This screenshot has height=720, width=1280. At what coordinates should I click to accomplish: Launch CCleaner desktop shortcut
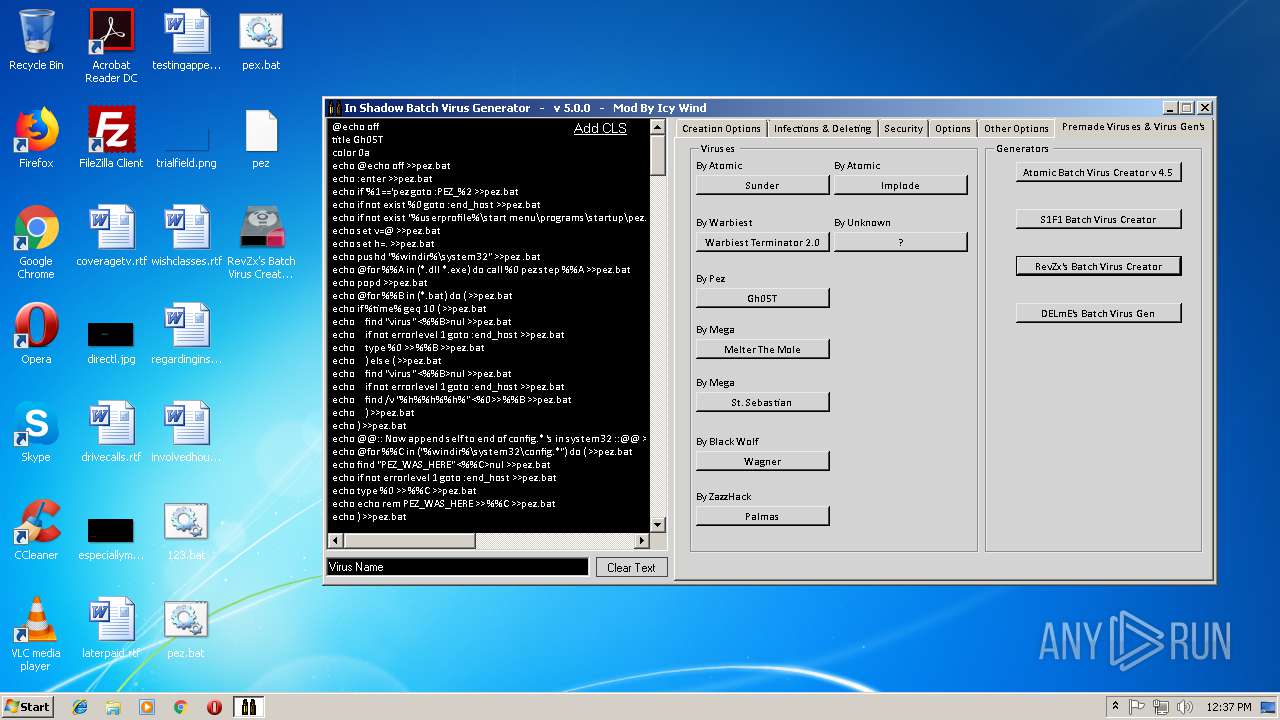pyautogui.click(x=36, y=530)
